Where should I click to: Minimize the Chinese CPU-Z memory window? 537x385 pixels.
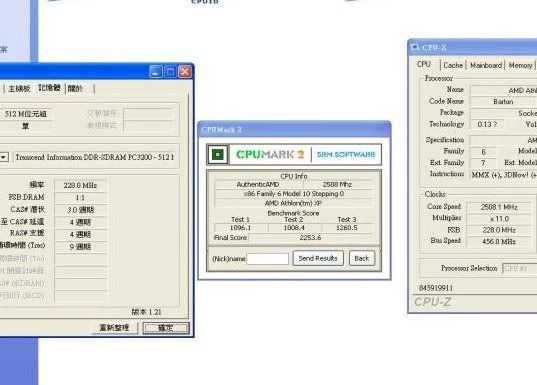pyautogui.click(x=156, y=72)
